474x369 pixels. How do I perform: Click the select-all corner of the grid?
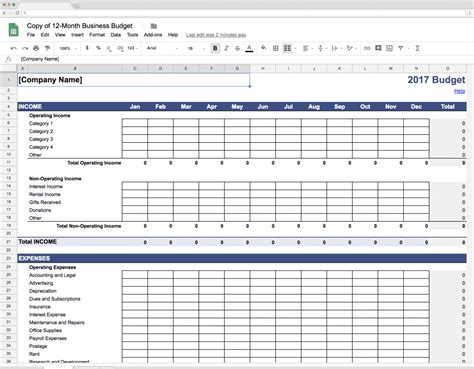9,68
